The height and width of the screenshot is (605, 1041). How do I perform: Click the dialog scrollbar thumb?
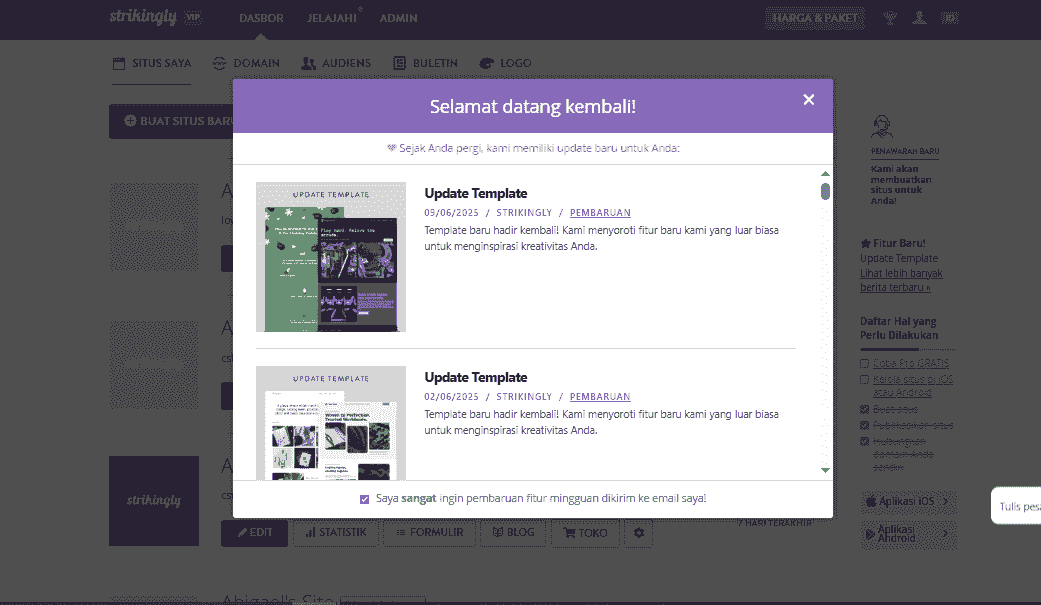tap(825, 191)
